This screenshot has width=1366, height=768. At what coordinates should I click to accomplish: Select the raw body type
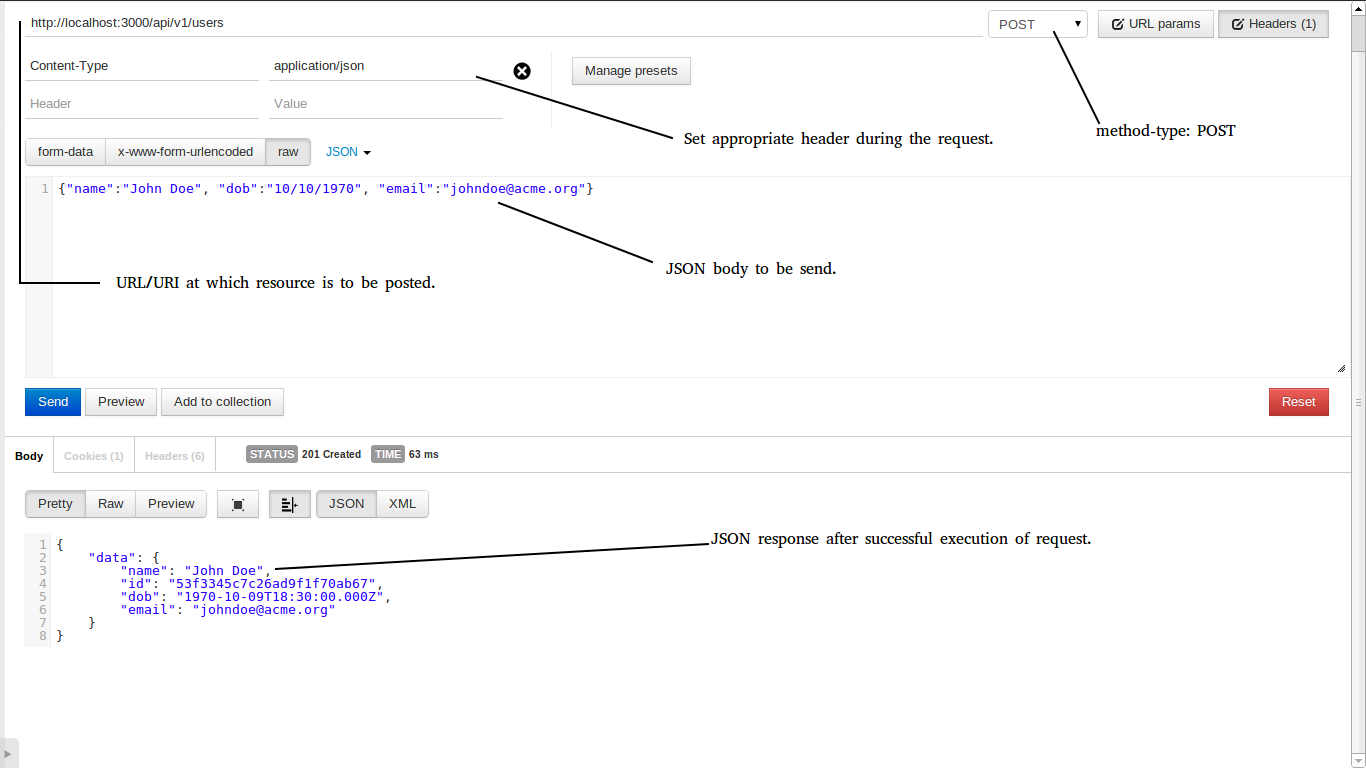click(x=288, y=152)
